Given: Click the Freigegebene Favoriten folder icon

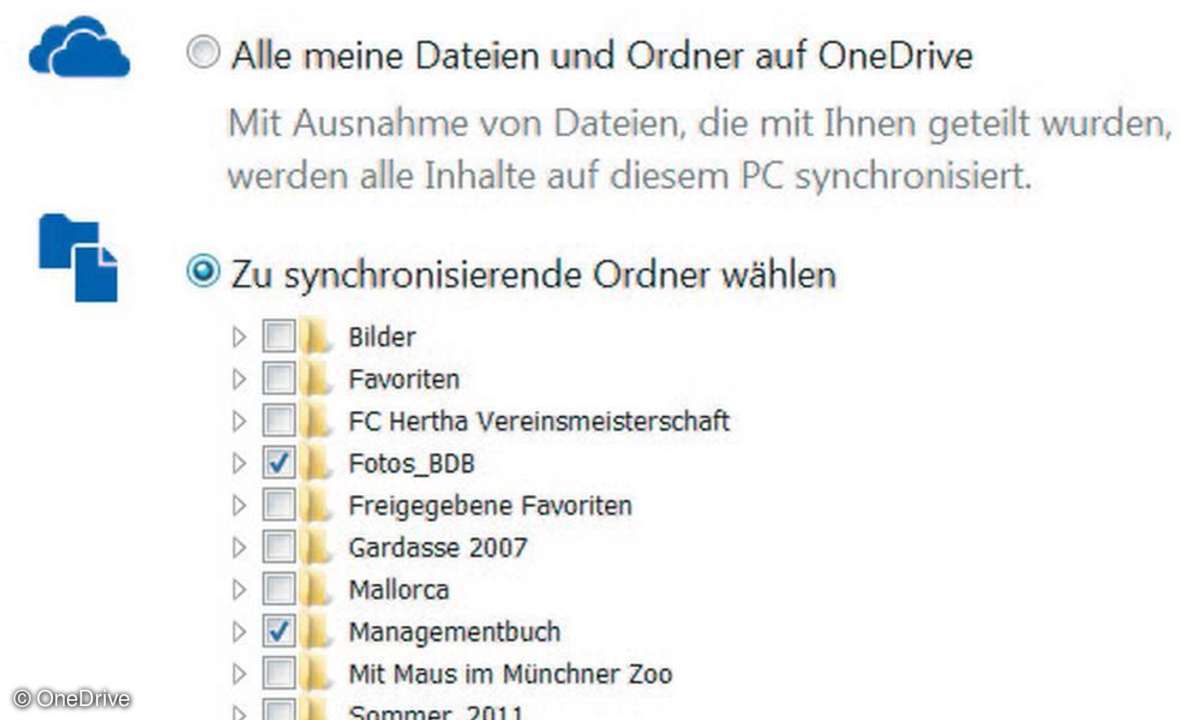Looking at the screenshot, I should (x=317, y=505).
